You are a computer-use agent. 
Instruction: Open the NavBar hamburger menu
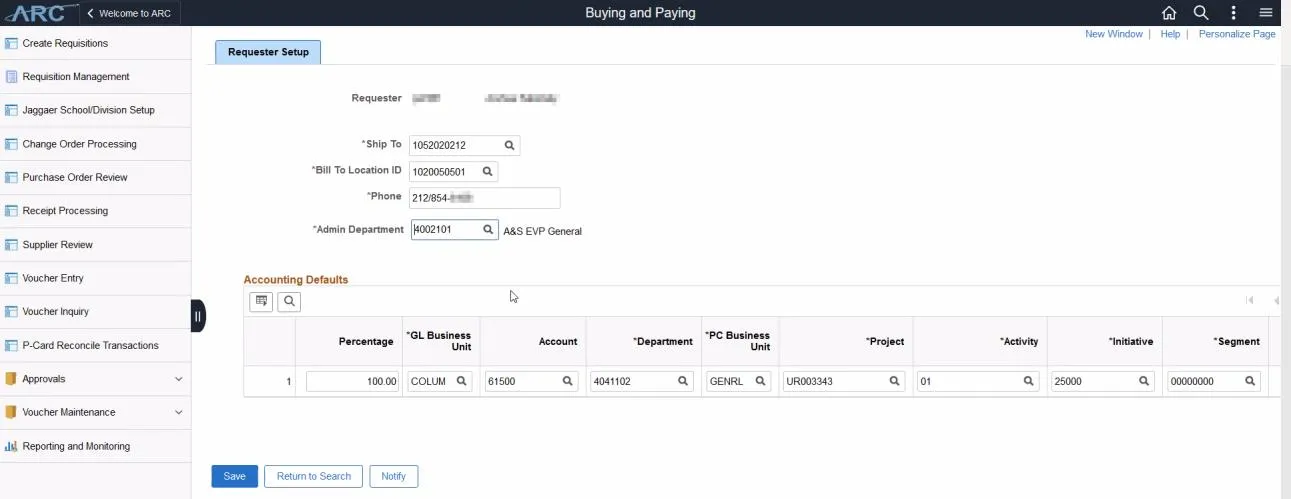click(x=1266, y=13)
